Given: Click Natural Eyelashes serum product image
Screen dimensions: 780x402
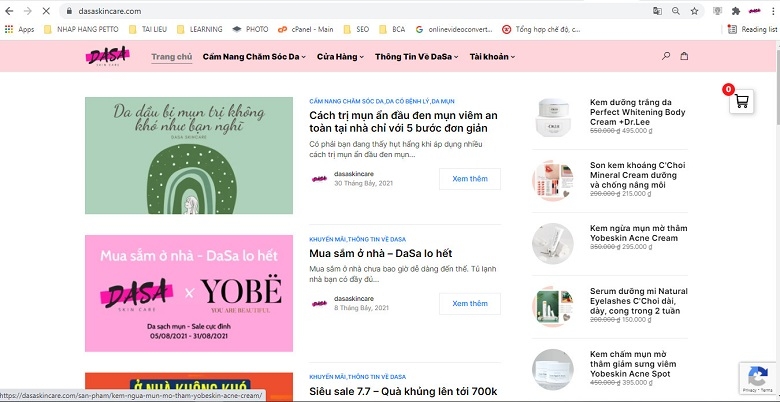Looking at the screenshot, I should (x=552, y=306).
